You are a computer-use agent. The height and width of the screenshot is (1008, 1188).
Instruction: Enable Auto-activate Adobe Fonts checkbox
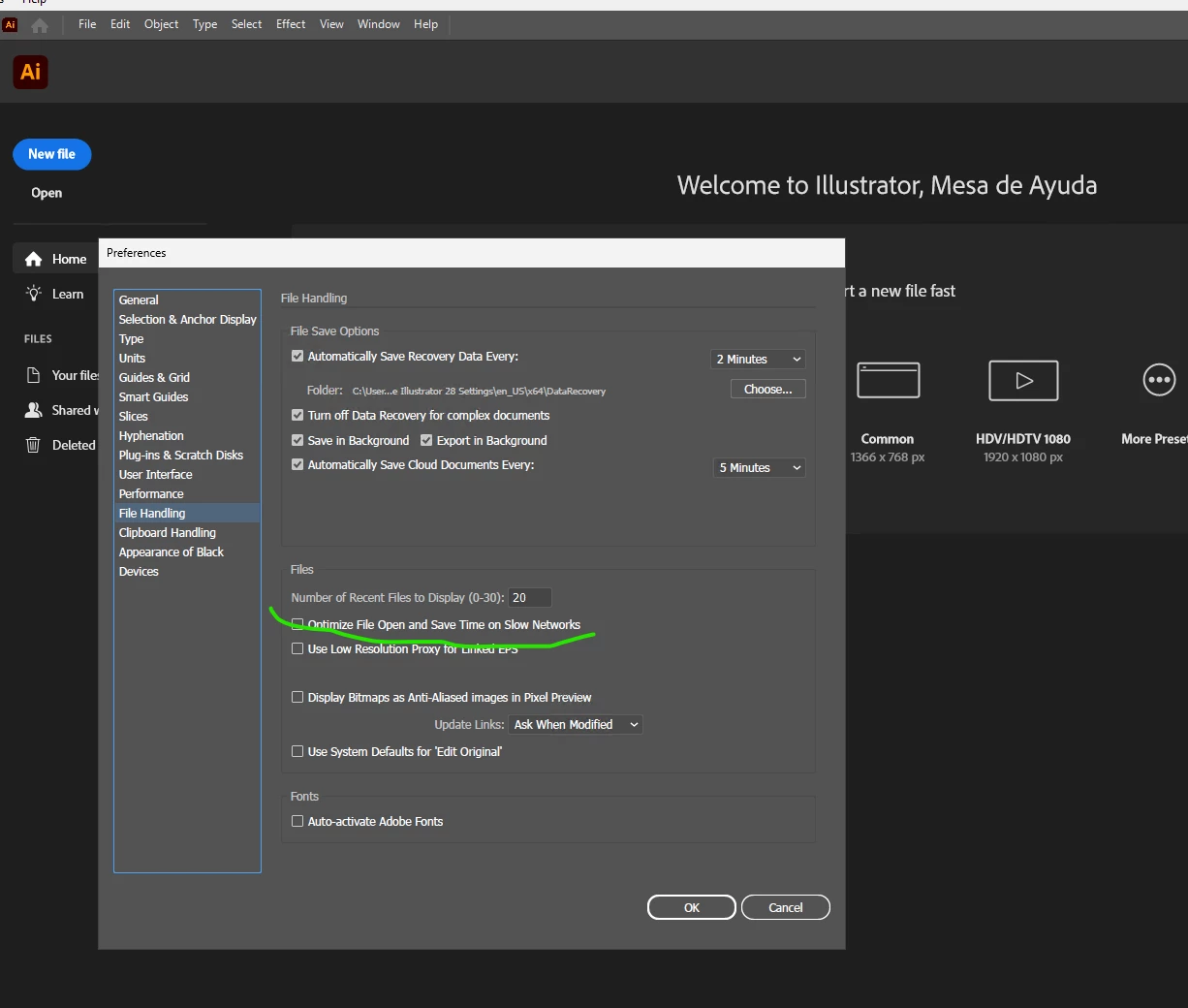[297, 821]
